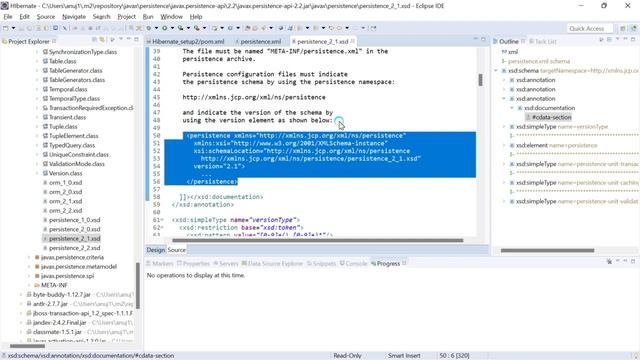This screenshot has height=360, width=640.
Task: Open the Project menu
Action: click(127, 17)
